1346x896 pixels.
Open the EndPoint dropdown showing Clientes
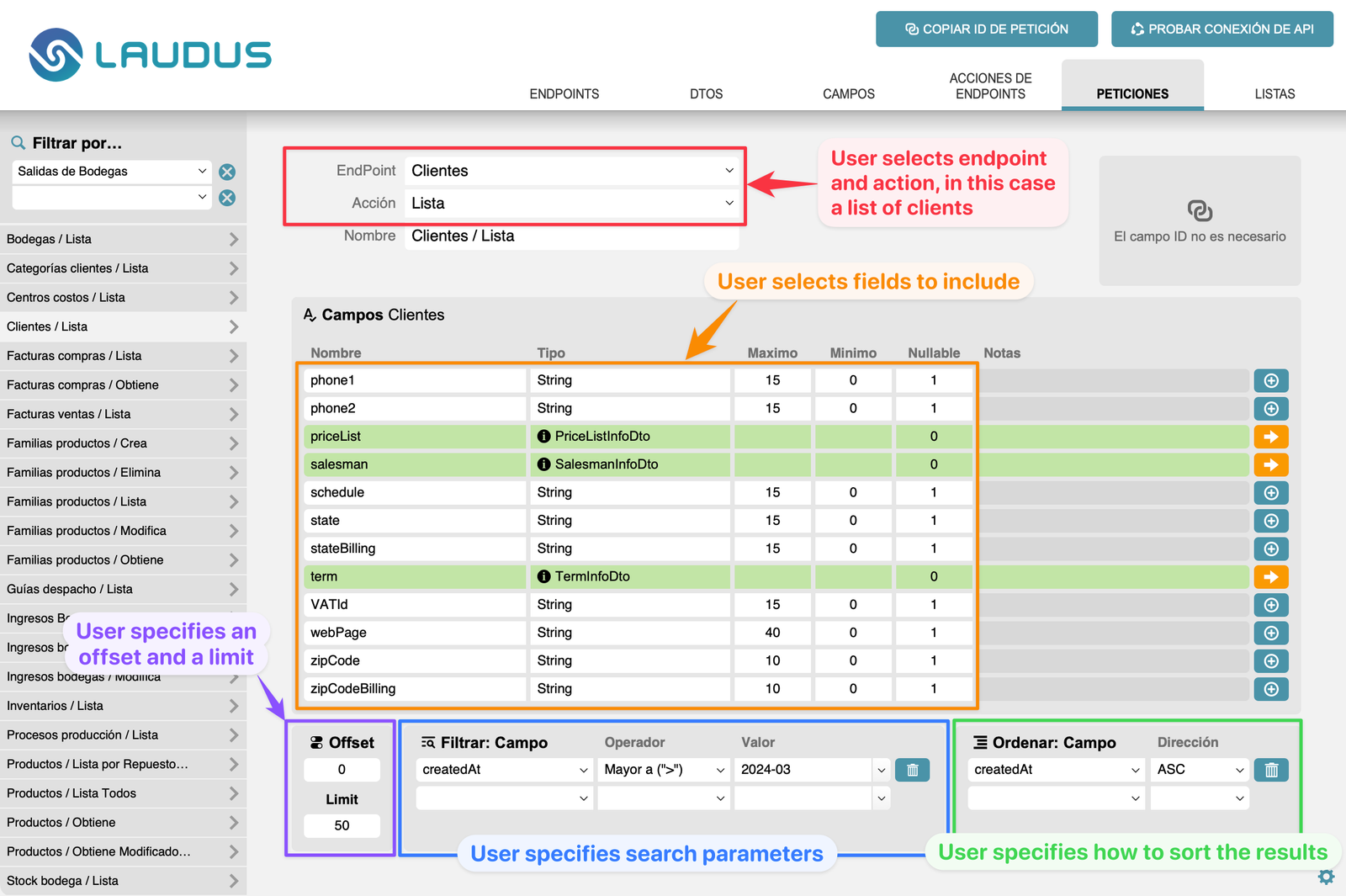(572, 171)
